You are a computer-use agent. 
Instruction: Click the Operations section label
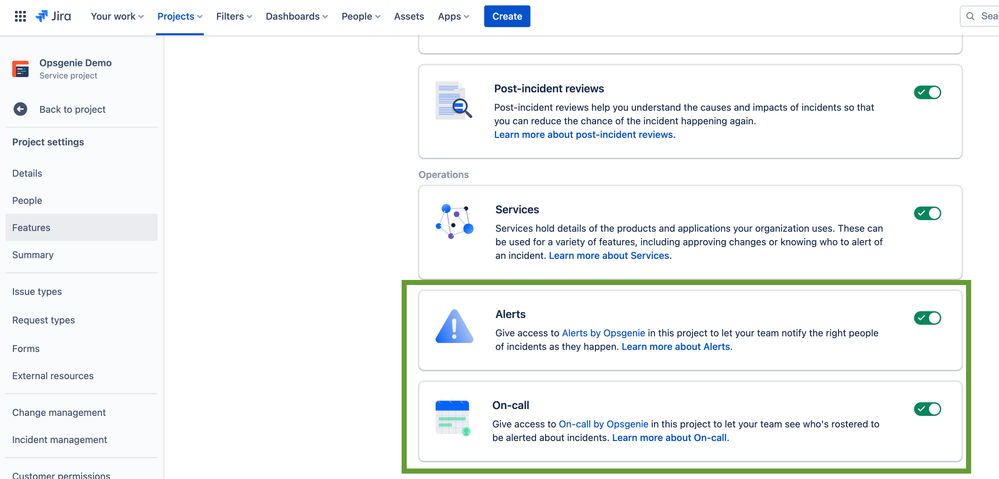pyautogui.click(x=443, y=175)
